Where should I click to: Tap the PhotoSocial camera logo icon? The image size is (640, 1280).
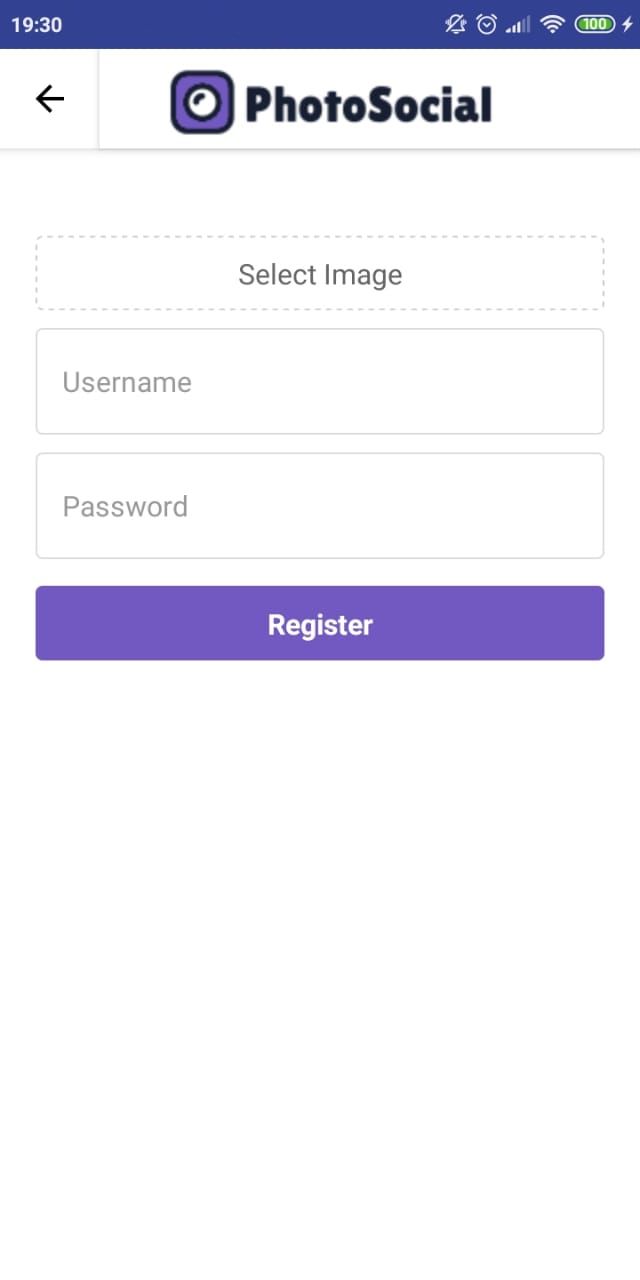point(202,102)
